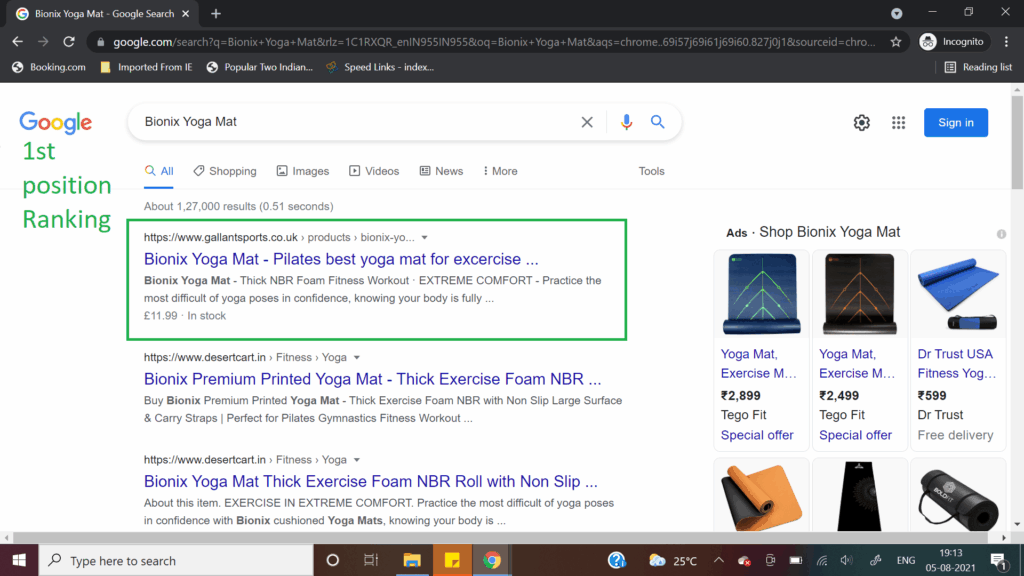Expand the gallantsports result options arrow
The width and height of the screenshot is (1024, 576).
click(x=424, y=238)
